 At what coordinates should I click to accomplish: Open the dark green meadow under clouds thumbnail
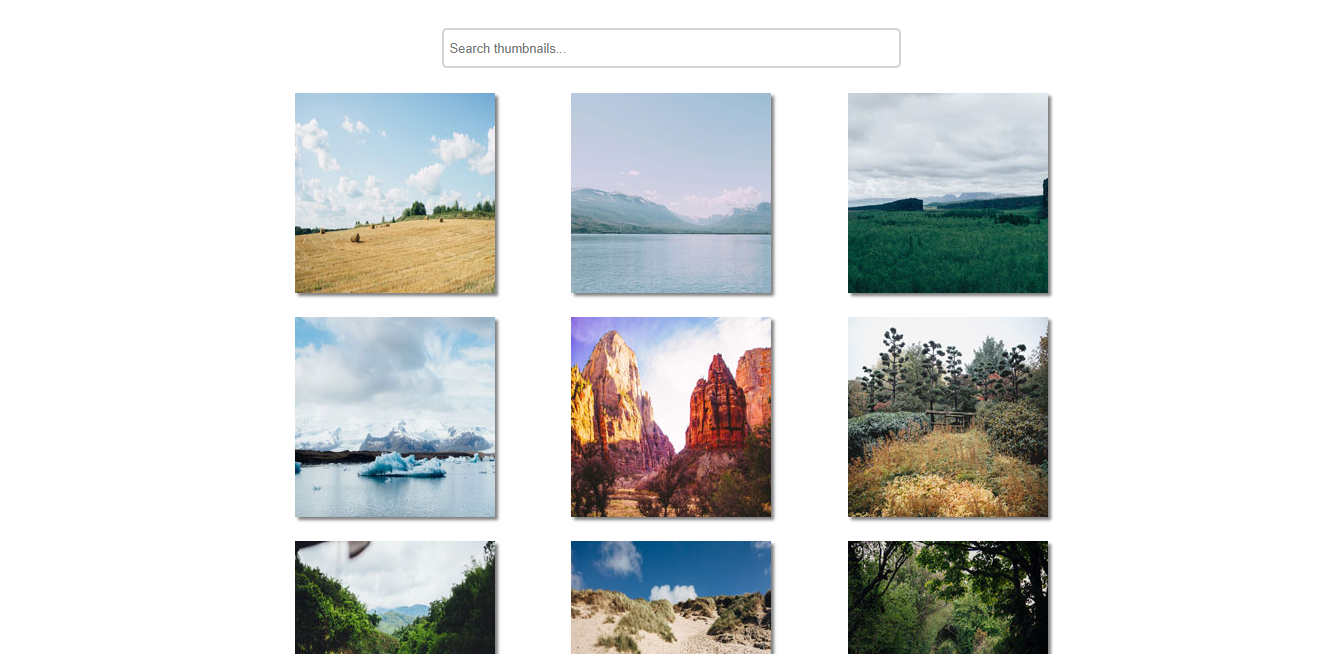[948, 193]
